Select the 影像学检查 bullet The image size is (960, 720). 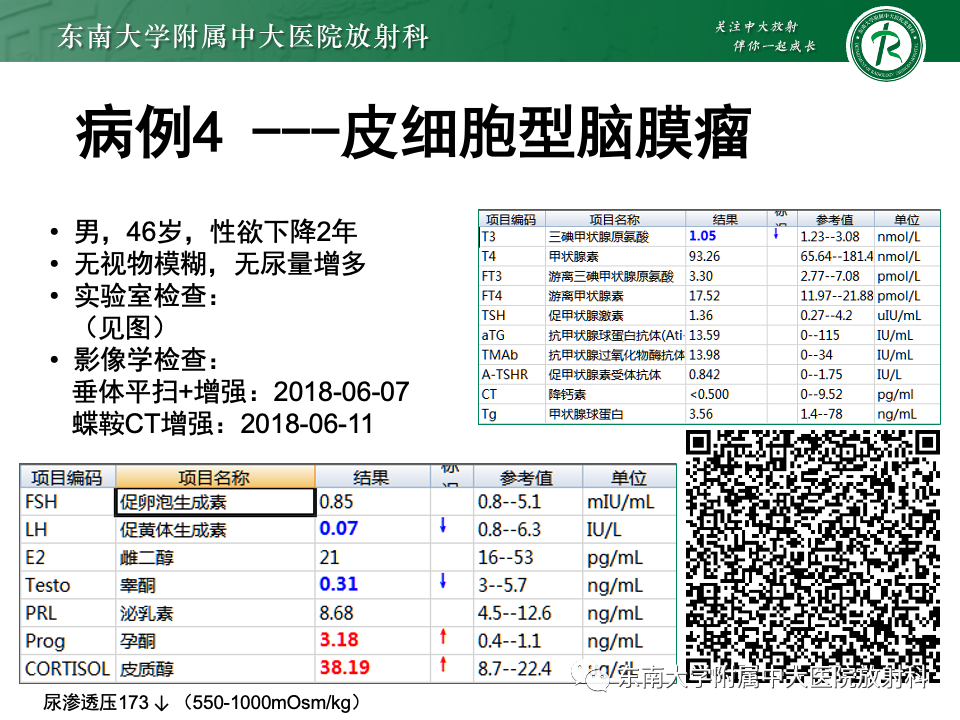click(145, 359)
